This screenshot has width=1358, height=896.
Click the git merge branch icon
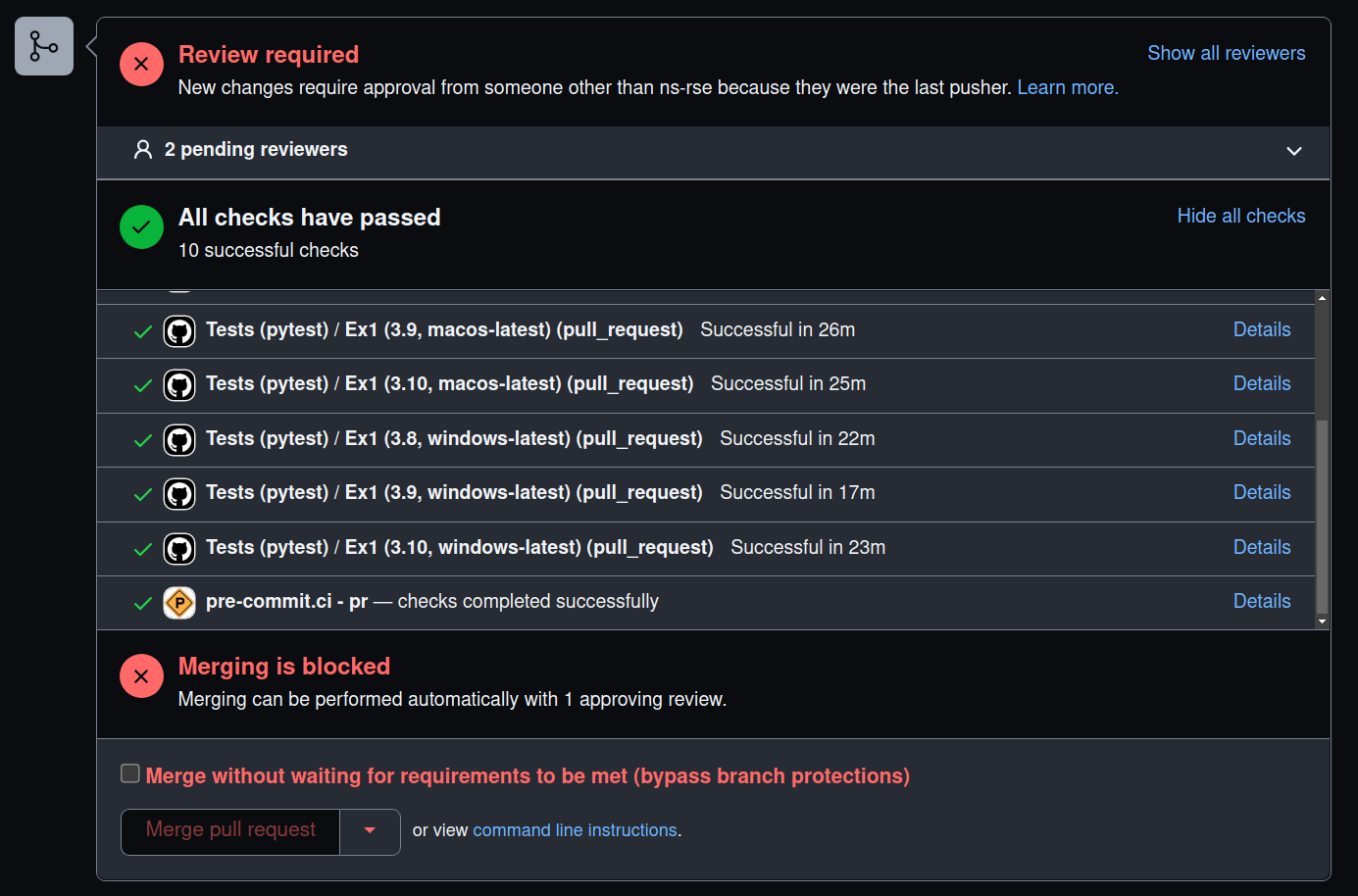pos(44,46)
